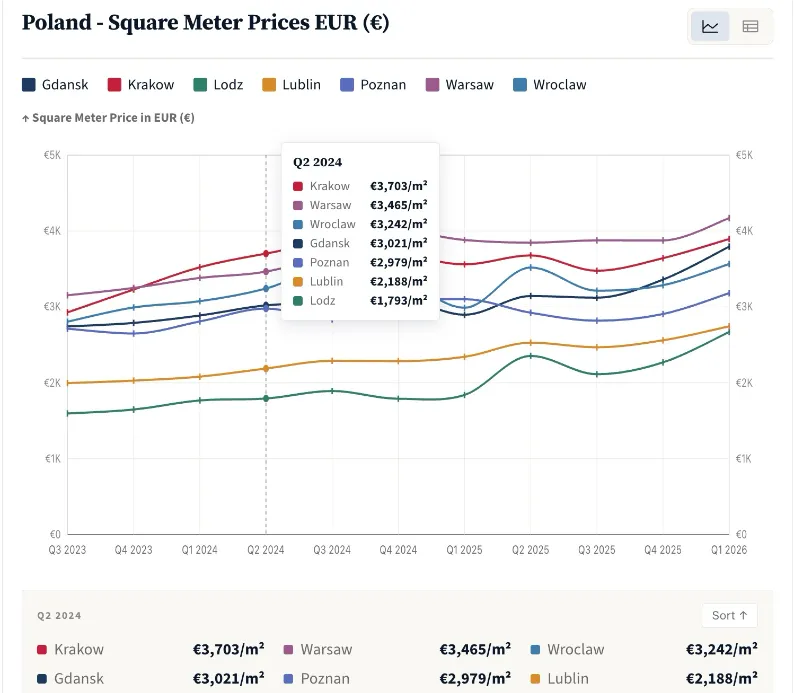Image resolution: width=794 pixels, height=693 pixels.
Task: Toggle Gdansk series in legend
Action: click(x=55, y=85)
